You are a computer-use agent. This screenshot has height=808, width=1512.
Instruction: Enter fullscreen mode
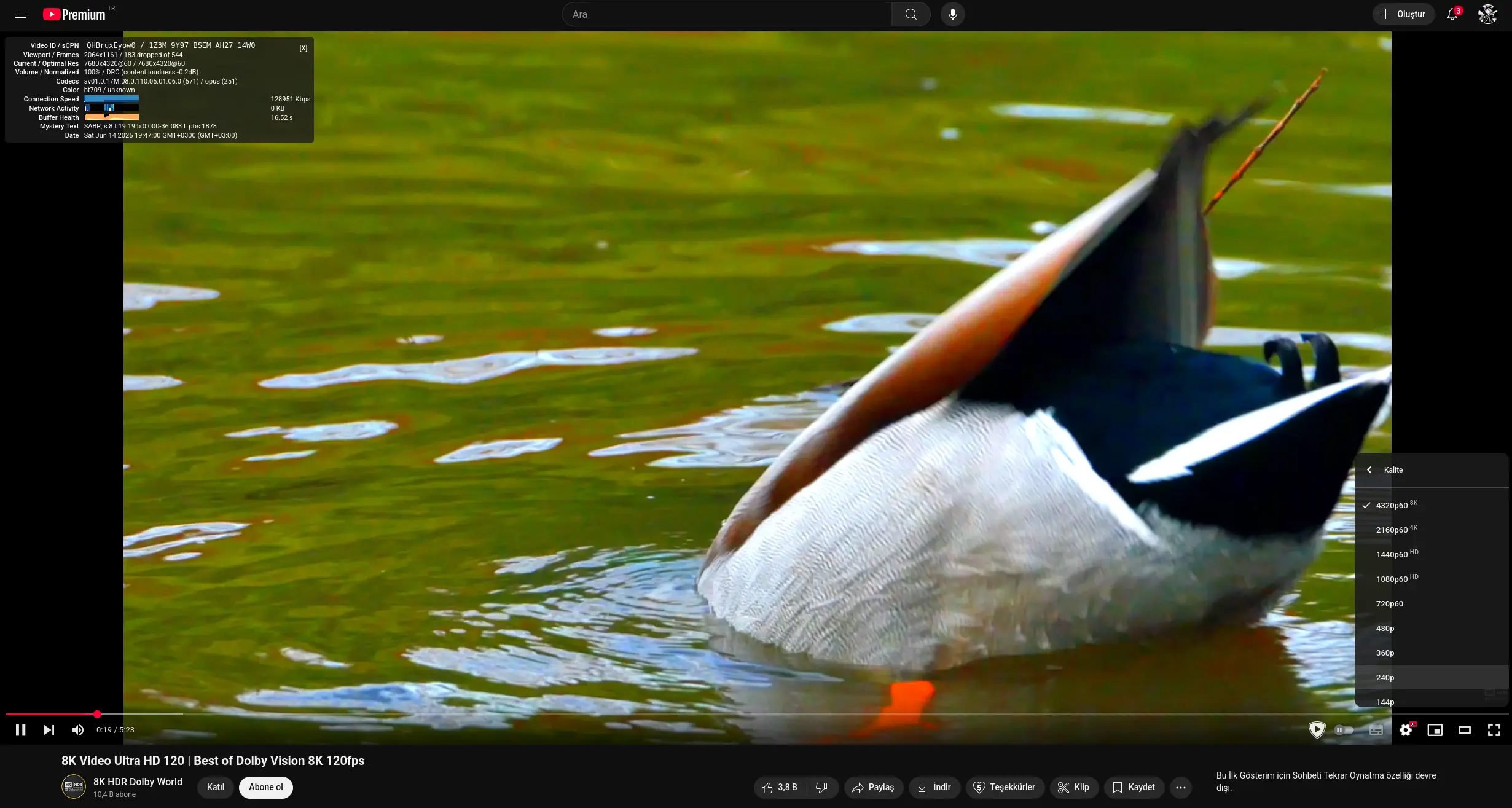[1494, 730]
